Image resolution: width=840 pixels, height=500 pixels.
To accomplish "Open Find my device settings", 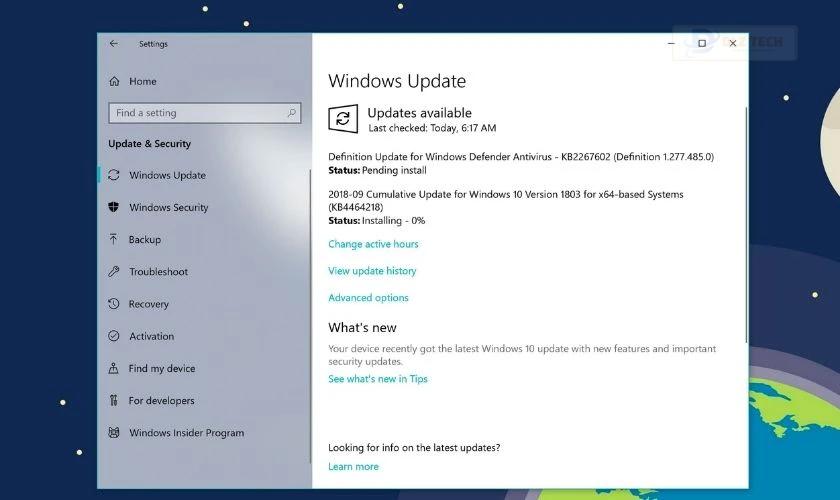I will [162, 368].
